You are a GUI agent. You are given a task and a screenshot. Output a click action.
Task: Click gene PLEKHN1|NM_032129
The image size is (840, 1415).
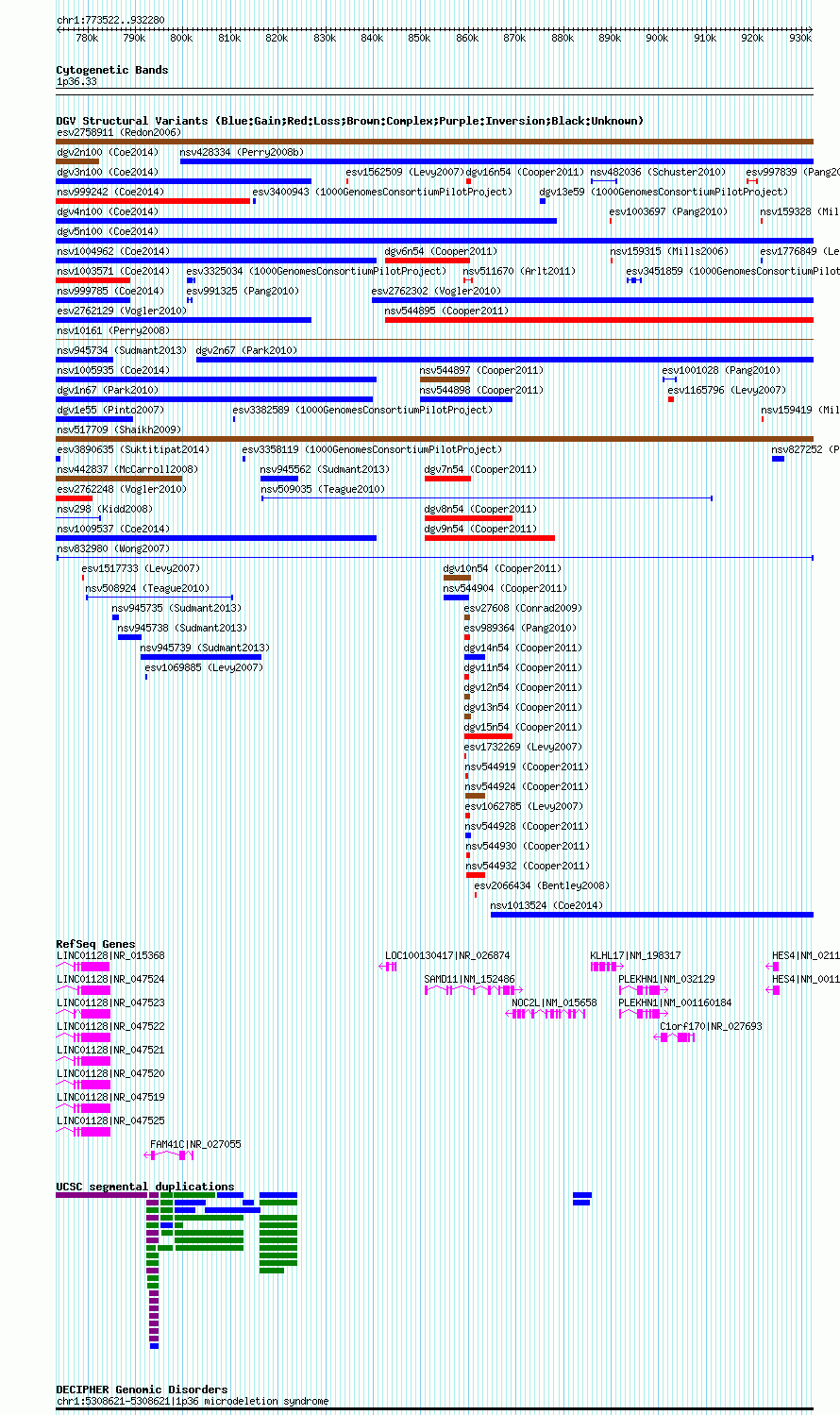tap(667, 979)
